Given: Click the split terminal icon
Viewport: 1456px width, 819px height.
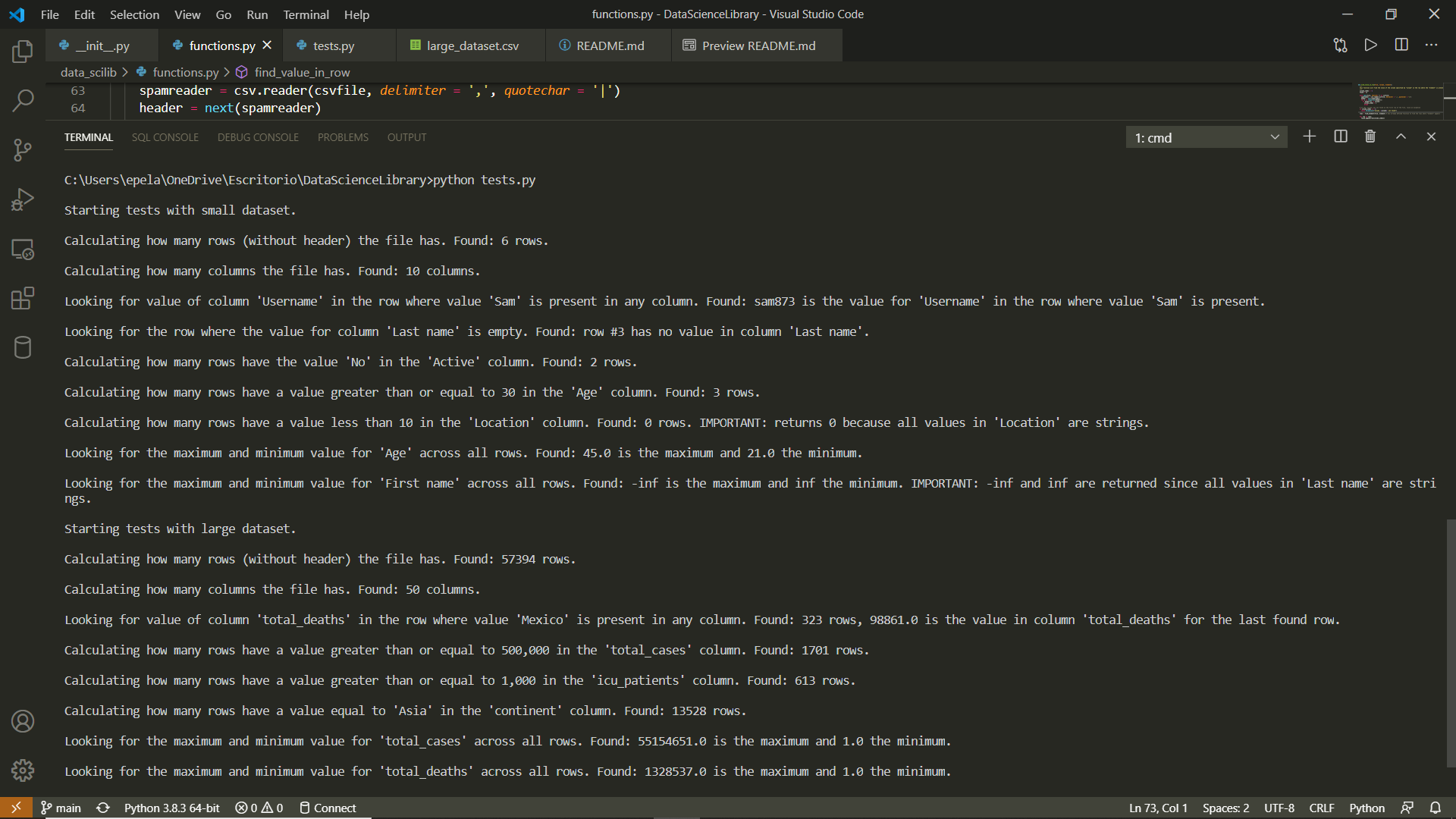Looking at the screenshot, I should (1340, 136).
